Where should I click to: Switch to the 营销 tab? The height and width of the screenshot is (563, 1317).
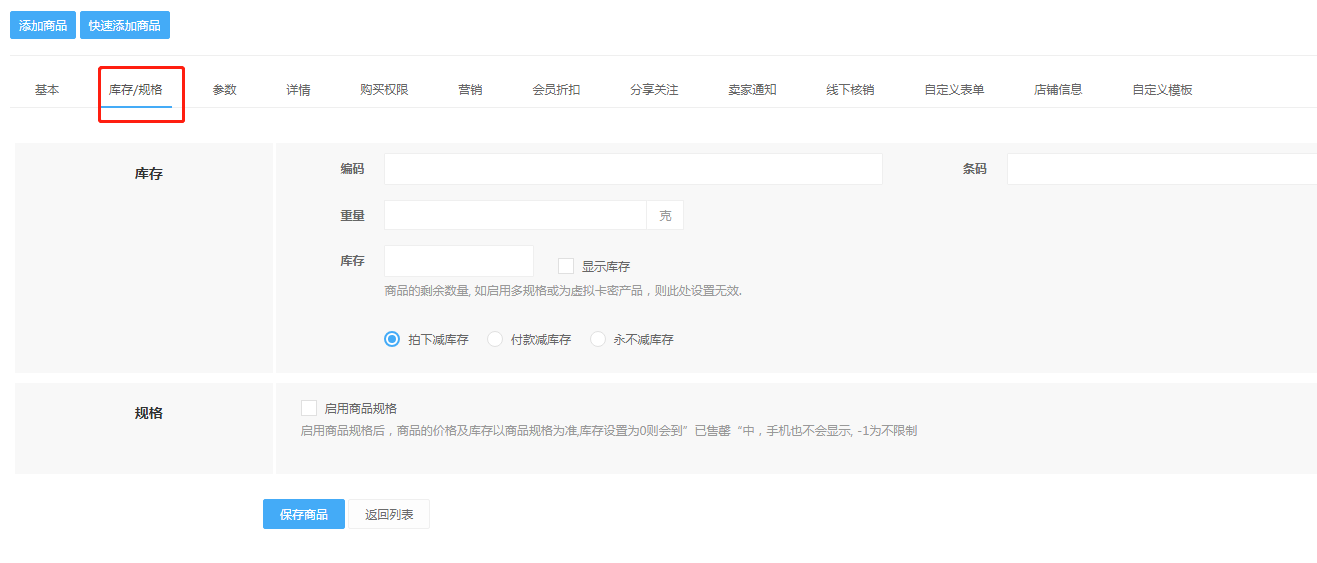tap(470, 90)
